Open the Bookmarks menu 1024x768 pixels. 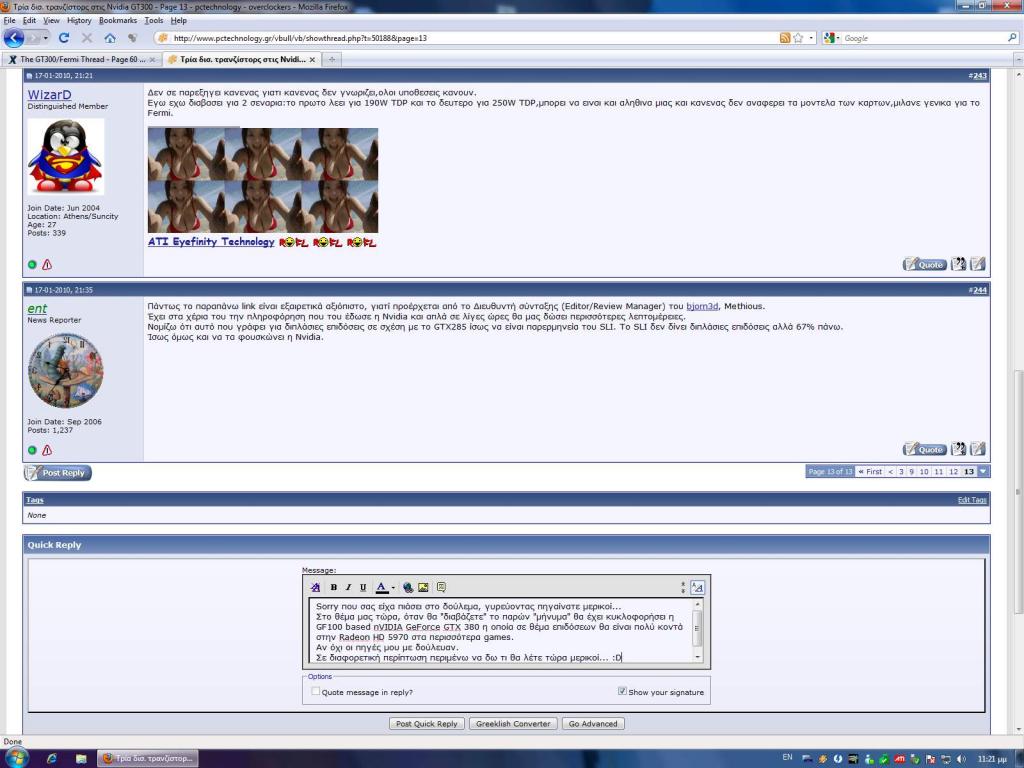click(x=118, y=20)
